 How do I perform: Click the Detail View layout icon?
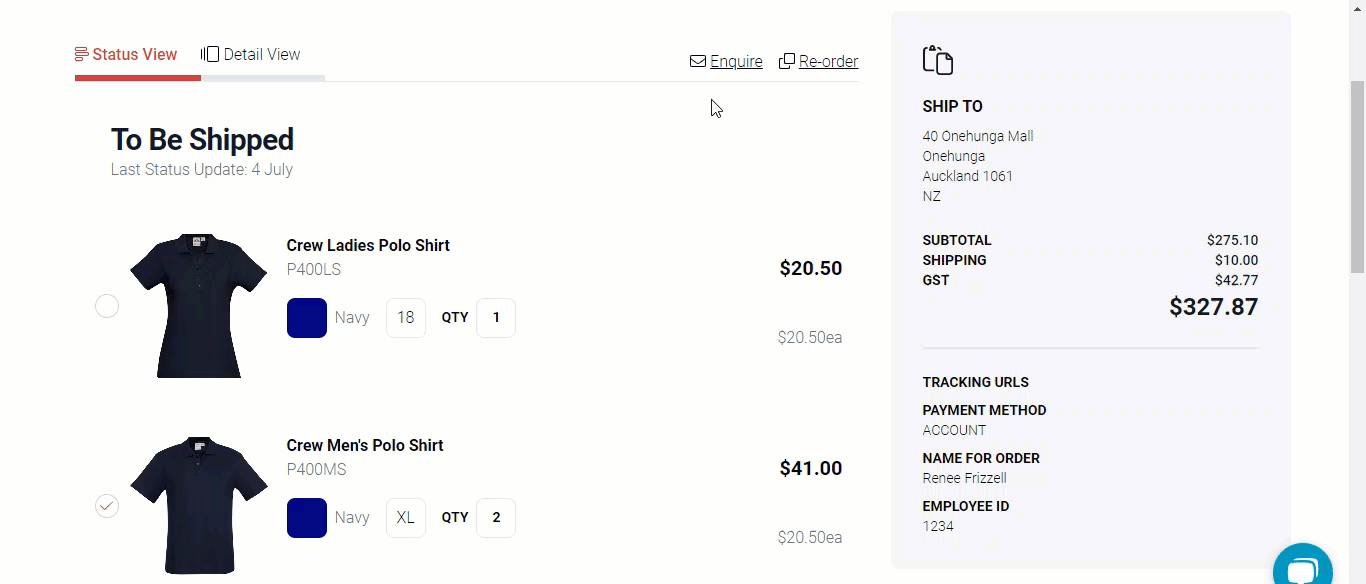click(x=210, y=55)
